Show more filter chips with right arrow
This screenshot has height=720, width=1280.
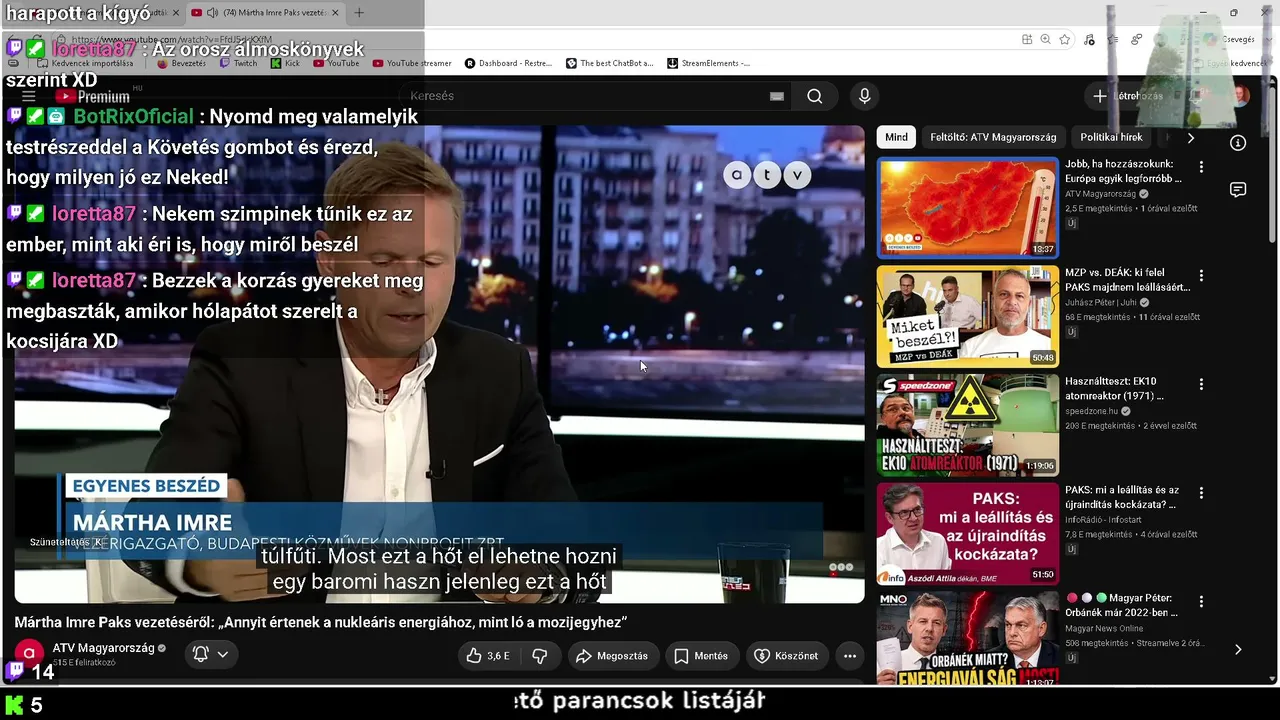(x=1190, y=137)
